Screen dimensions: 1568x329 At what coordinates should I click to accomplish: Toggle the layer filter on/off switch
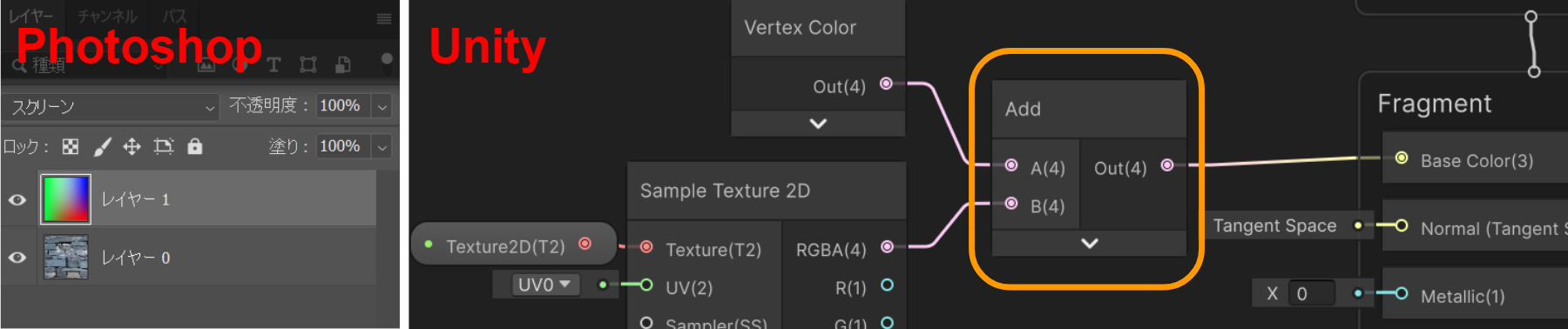tap(387, 63)
